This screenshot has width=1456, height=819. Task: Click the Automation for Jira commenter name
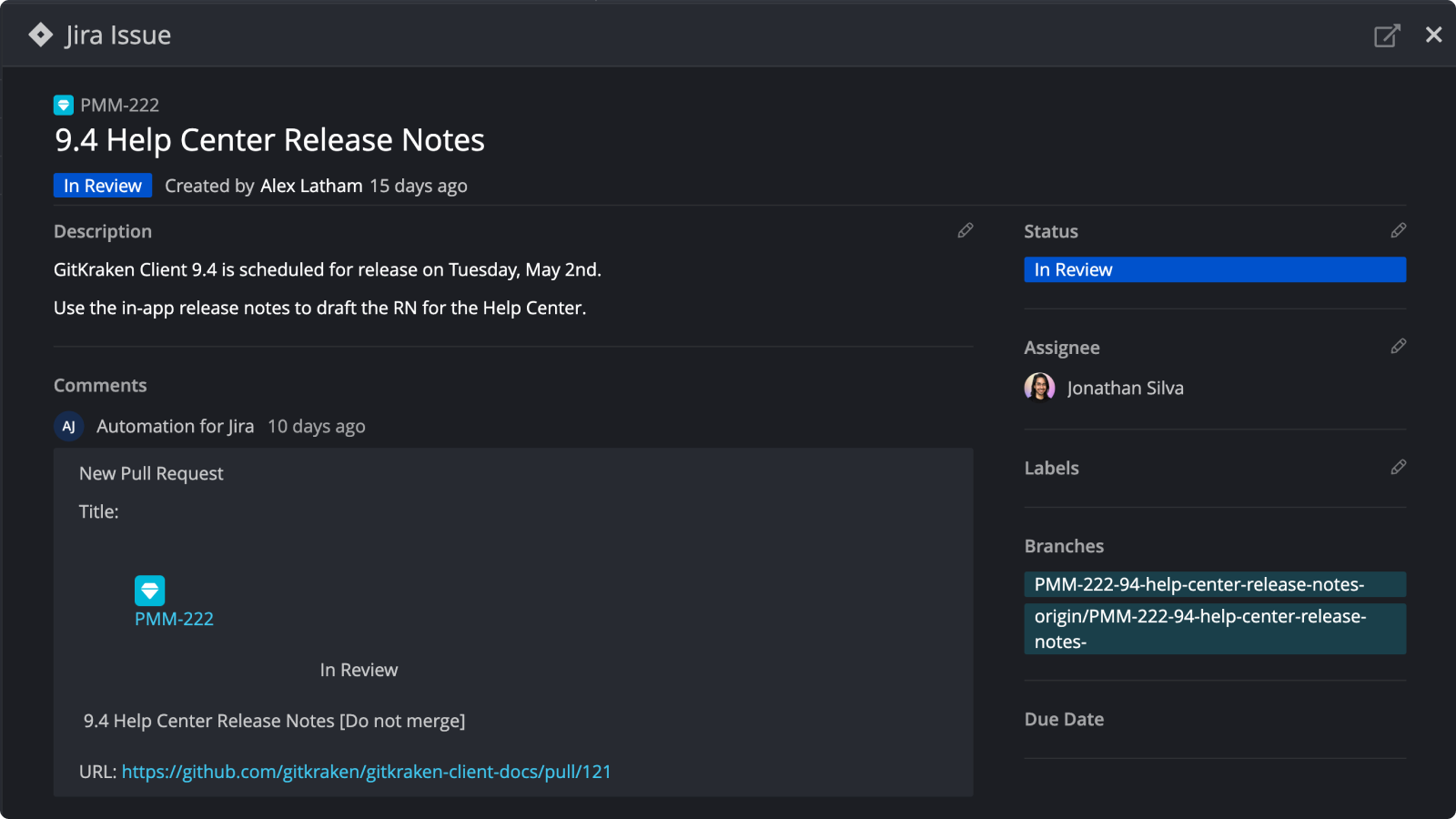pyautogui.click(x=175, y=426)
